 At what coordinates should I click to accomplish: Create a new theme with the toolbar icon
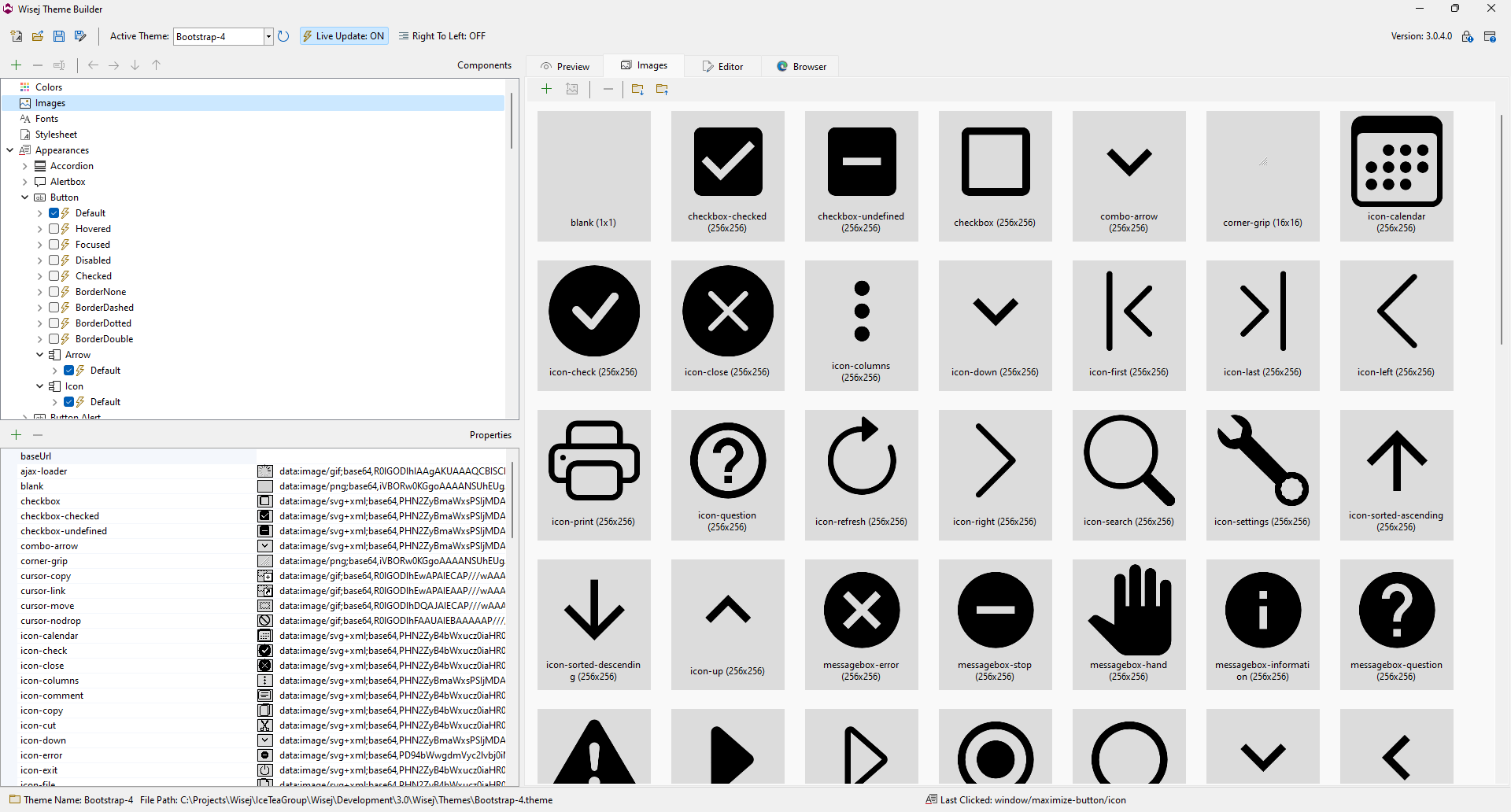pos(16,36)
